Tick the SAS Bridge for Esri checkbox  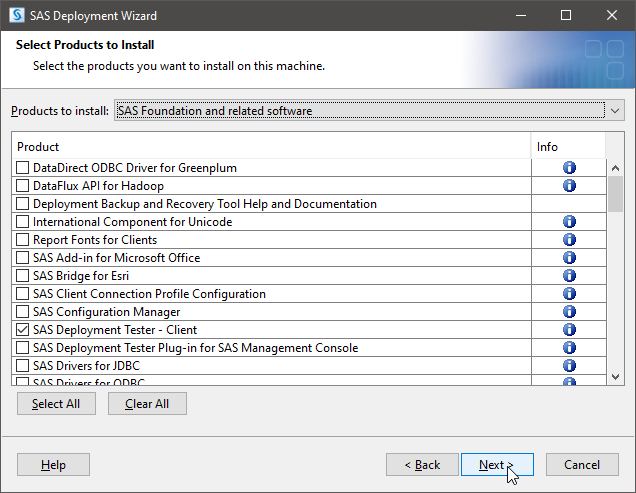pyautogui.click(x=22, y=276)
